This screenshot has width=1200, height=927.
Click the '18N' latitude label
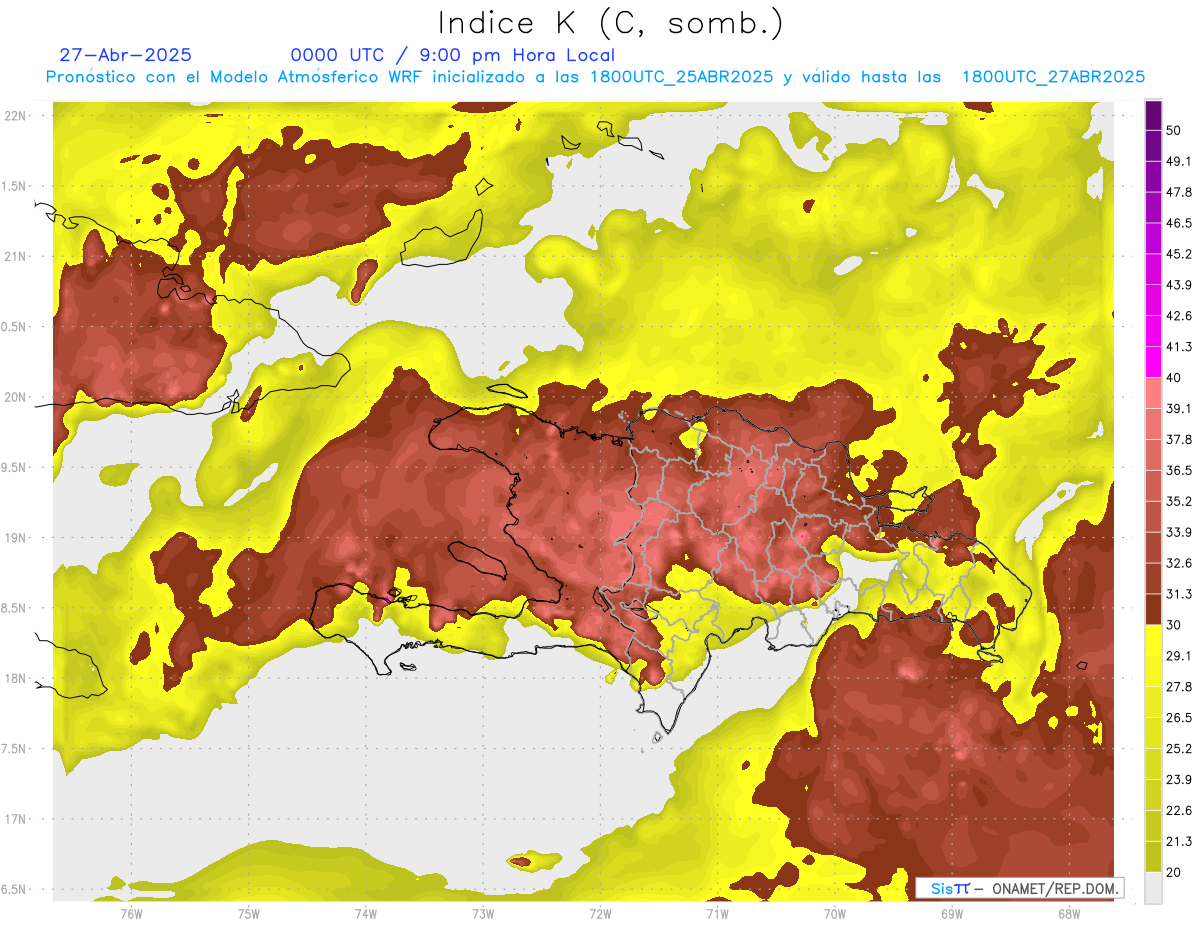[14, 679]
